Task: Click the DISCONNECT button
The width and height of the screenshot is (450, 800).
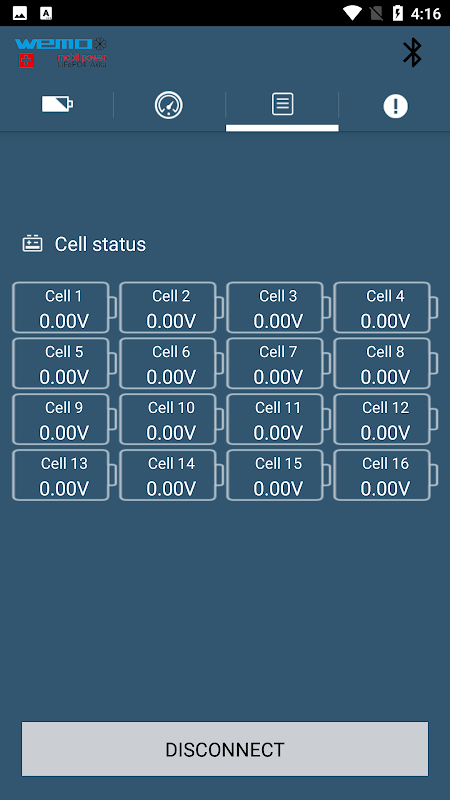Action: point(225,749)
